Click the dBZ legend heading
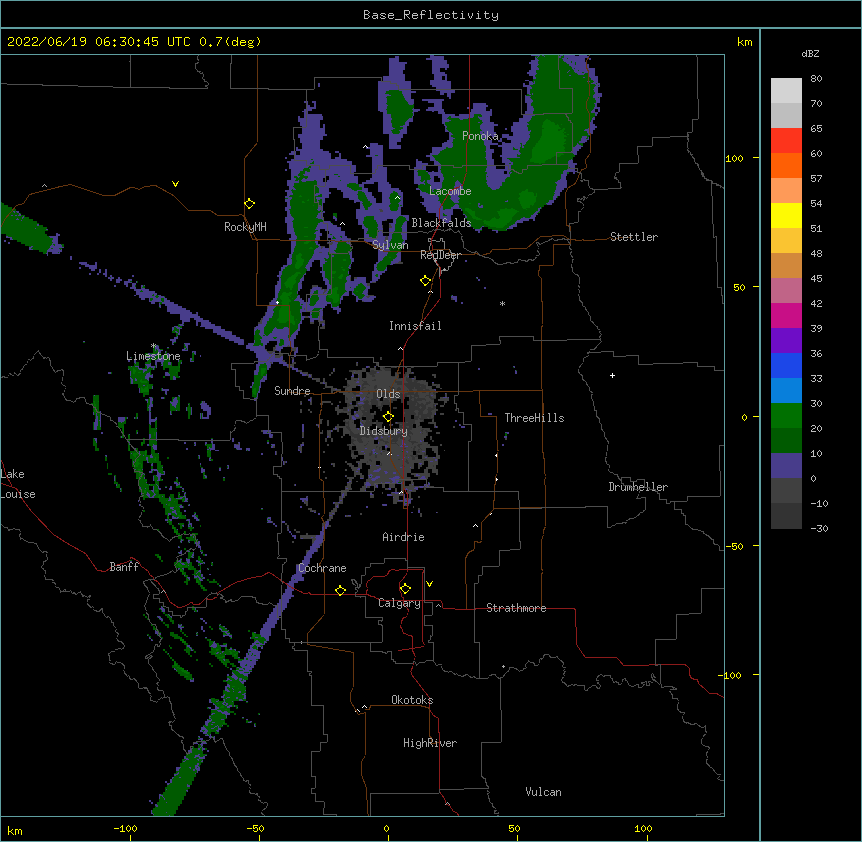This screenshot has width=862, height=842. (810, 54)
